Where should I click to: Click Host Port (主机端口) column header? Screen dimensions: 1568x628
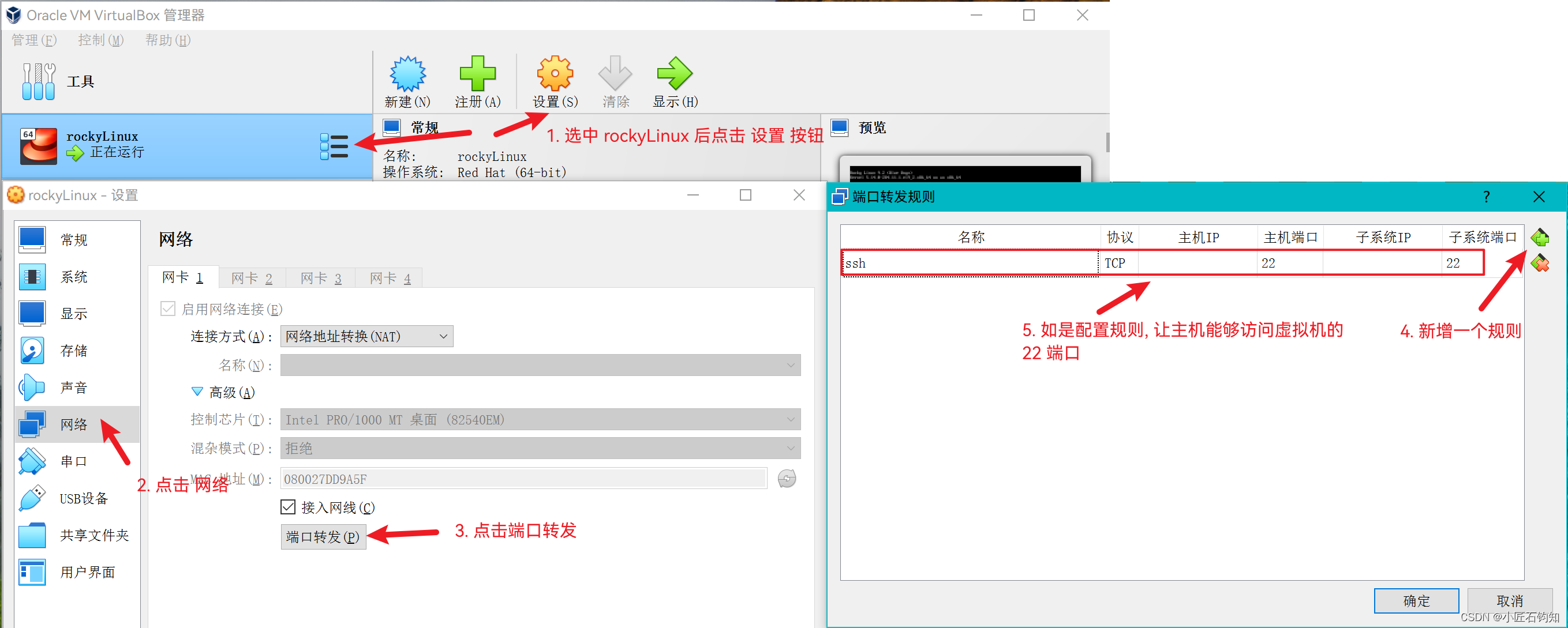(1290, 236)
